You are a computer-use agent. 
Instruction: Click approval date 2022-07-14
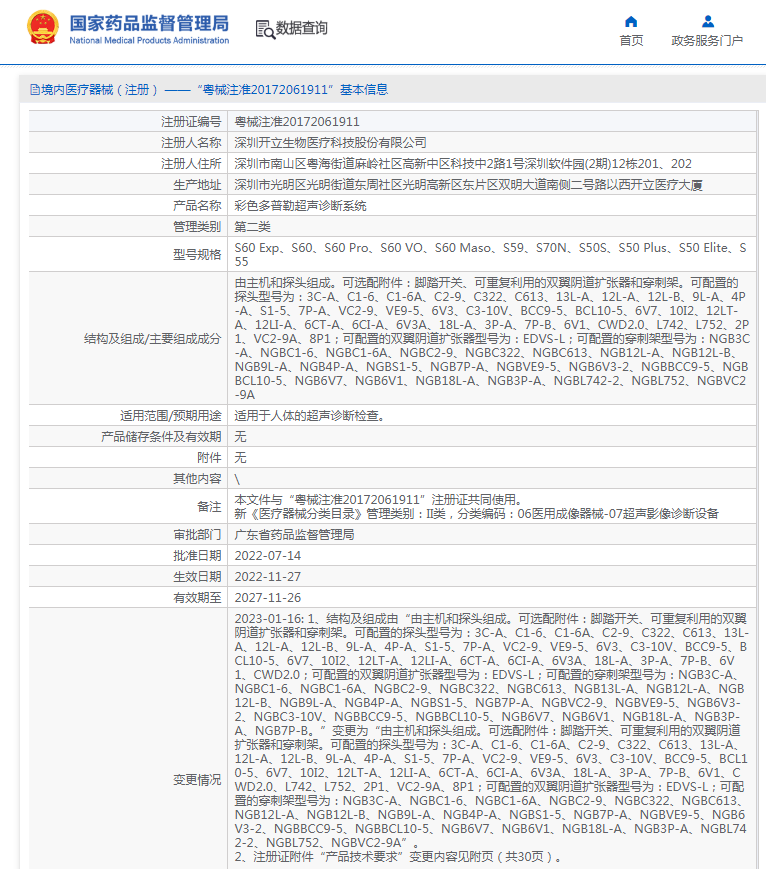pos(268,556)
